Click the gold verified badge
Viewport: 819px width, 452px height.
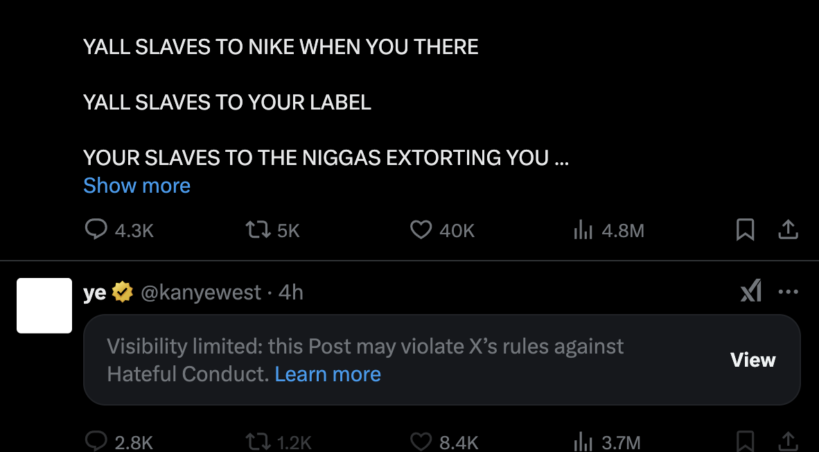coord(122,292)
